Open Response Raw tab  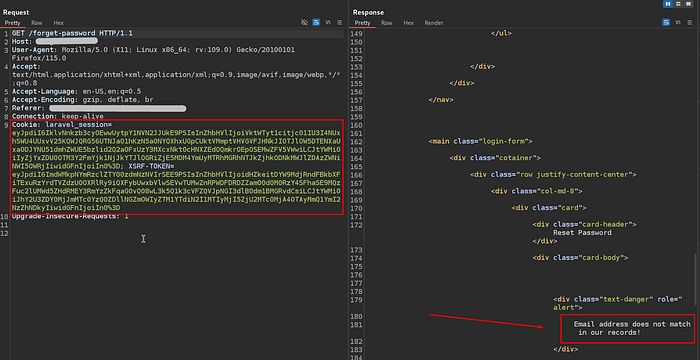[x=387, y=23]
